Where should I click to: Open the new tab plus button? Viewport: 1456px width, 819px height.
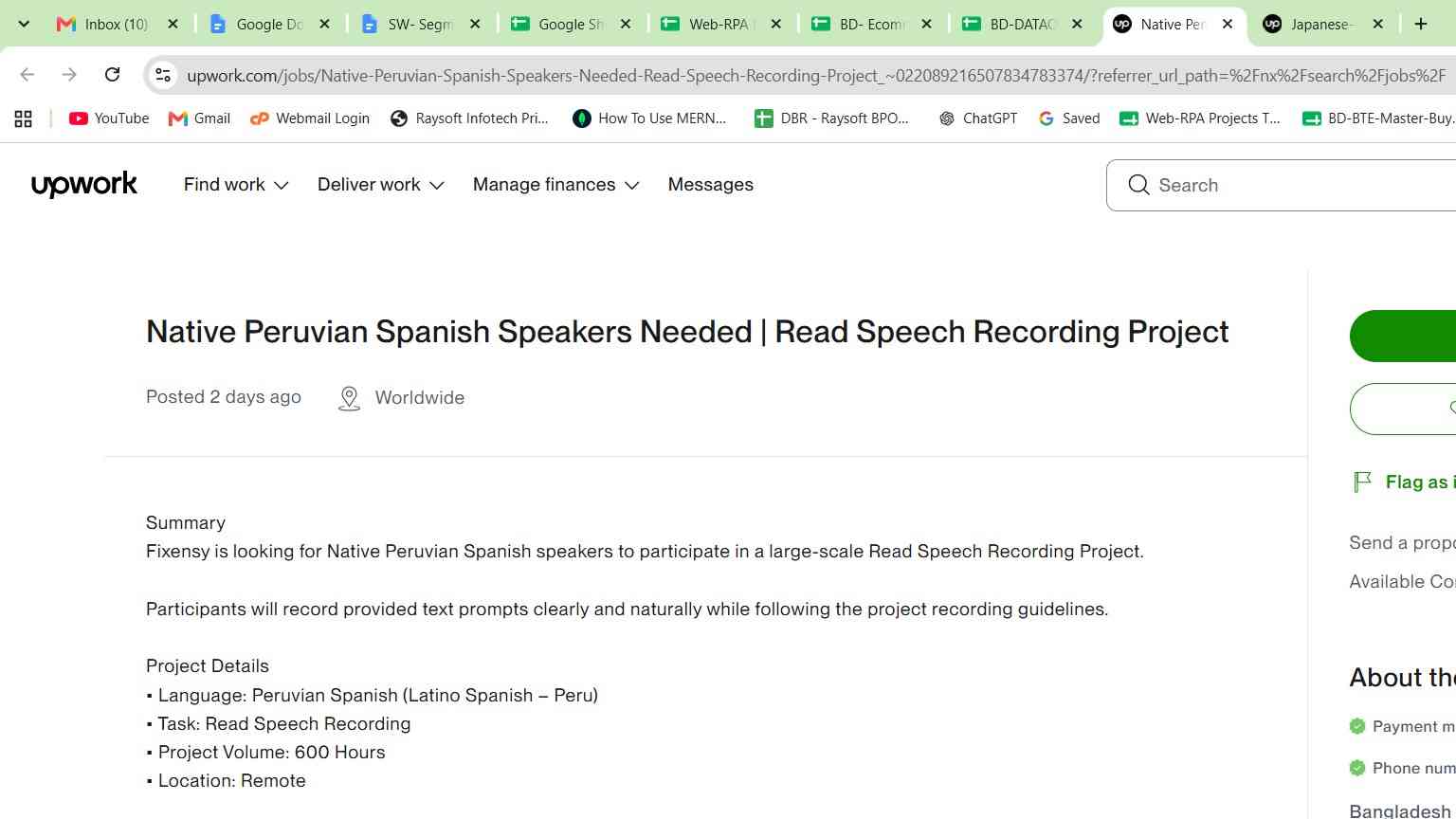tap(1421, 24)
